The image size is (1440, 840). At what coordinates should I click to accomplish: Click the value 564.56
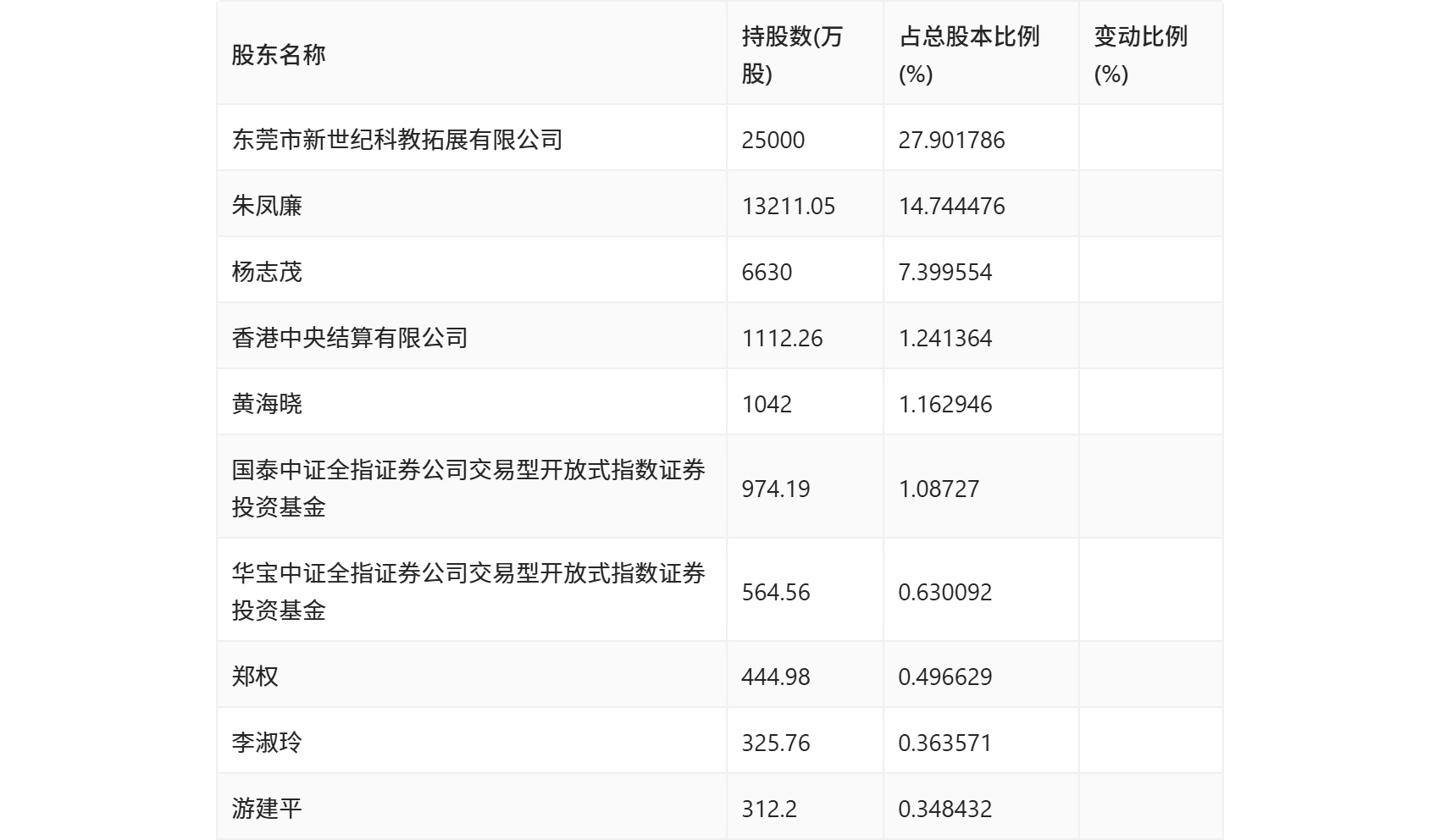[x=776, y=592]
